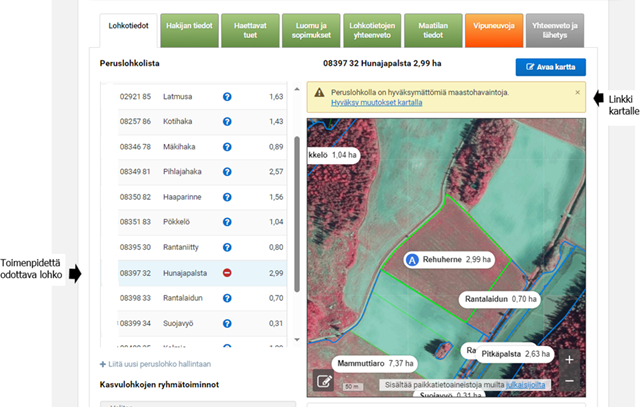
Task: Click the status icon next to Kotihaka
Action: pos(227,121)
